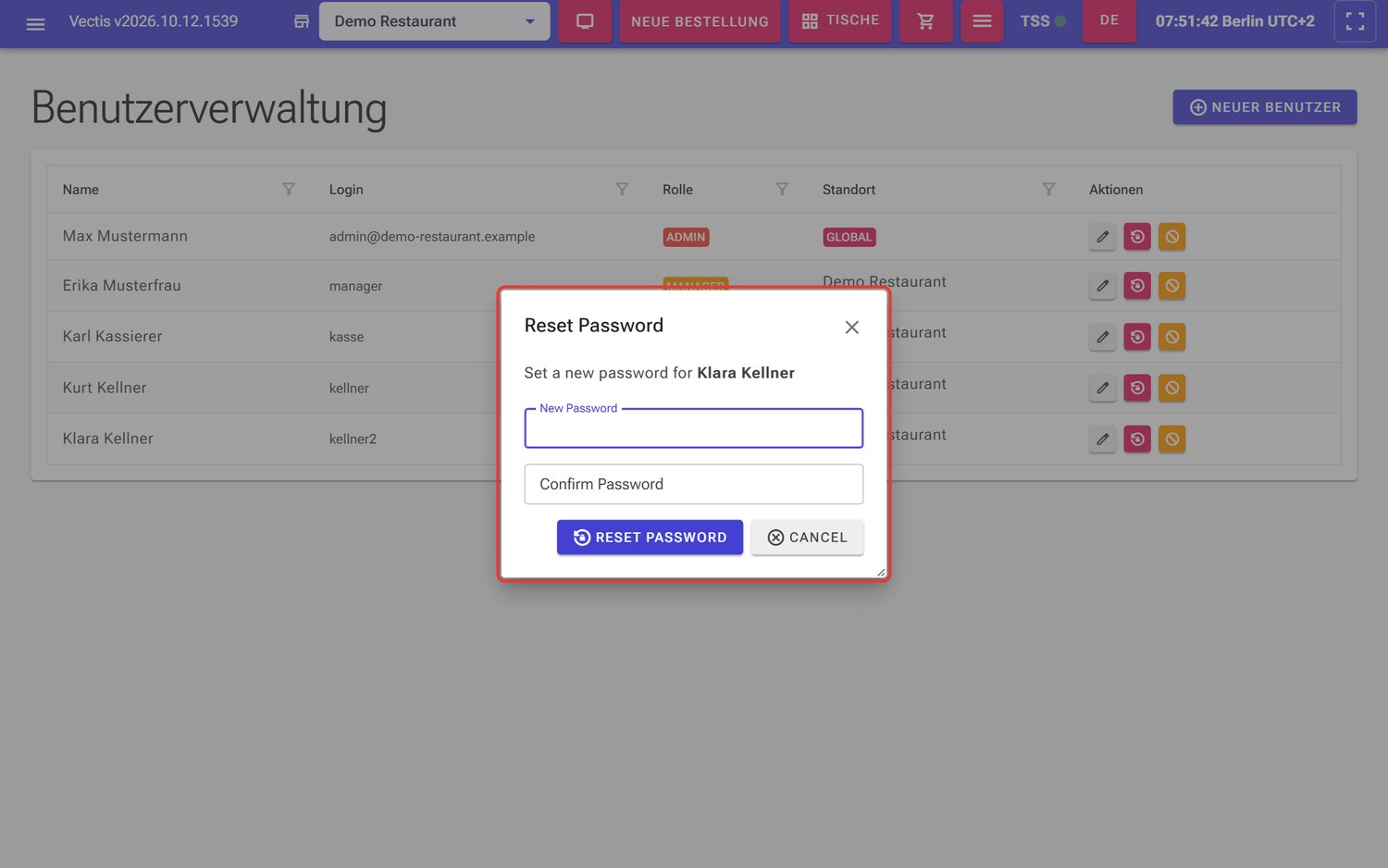The image size is (1388, 868).
Task: Edit user Kurt Kellner
Action: (x=1102, y=388)
